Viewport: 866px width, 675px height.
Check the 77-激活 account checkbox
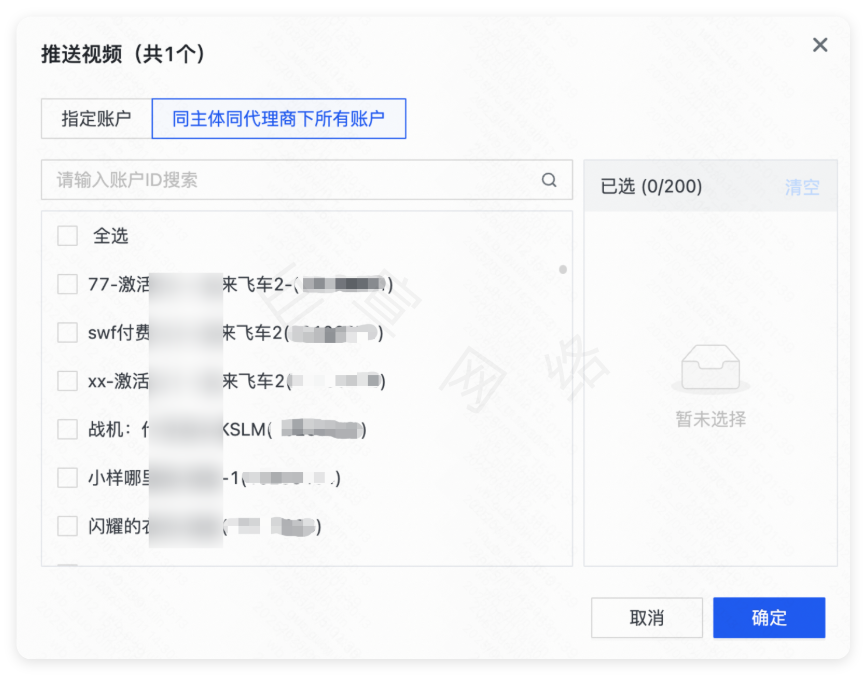tap(66, 283)
